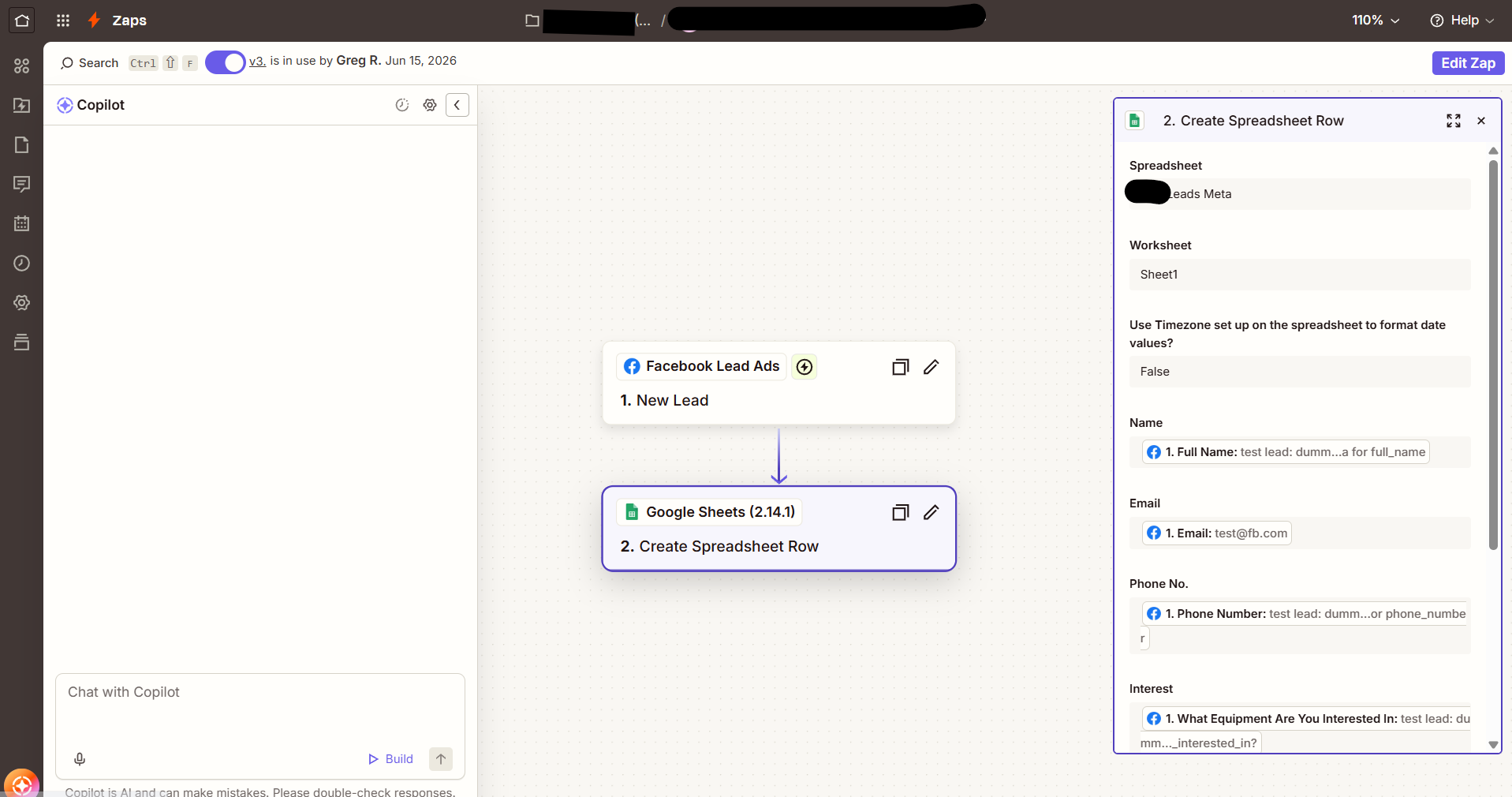Open the 110% zoom dropdown
Screen dimensions: 1512x797
[x=1376, y=21]
